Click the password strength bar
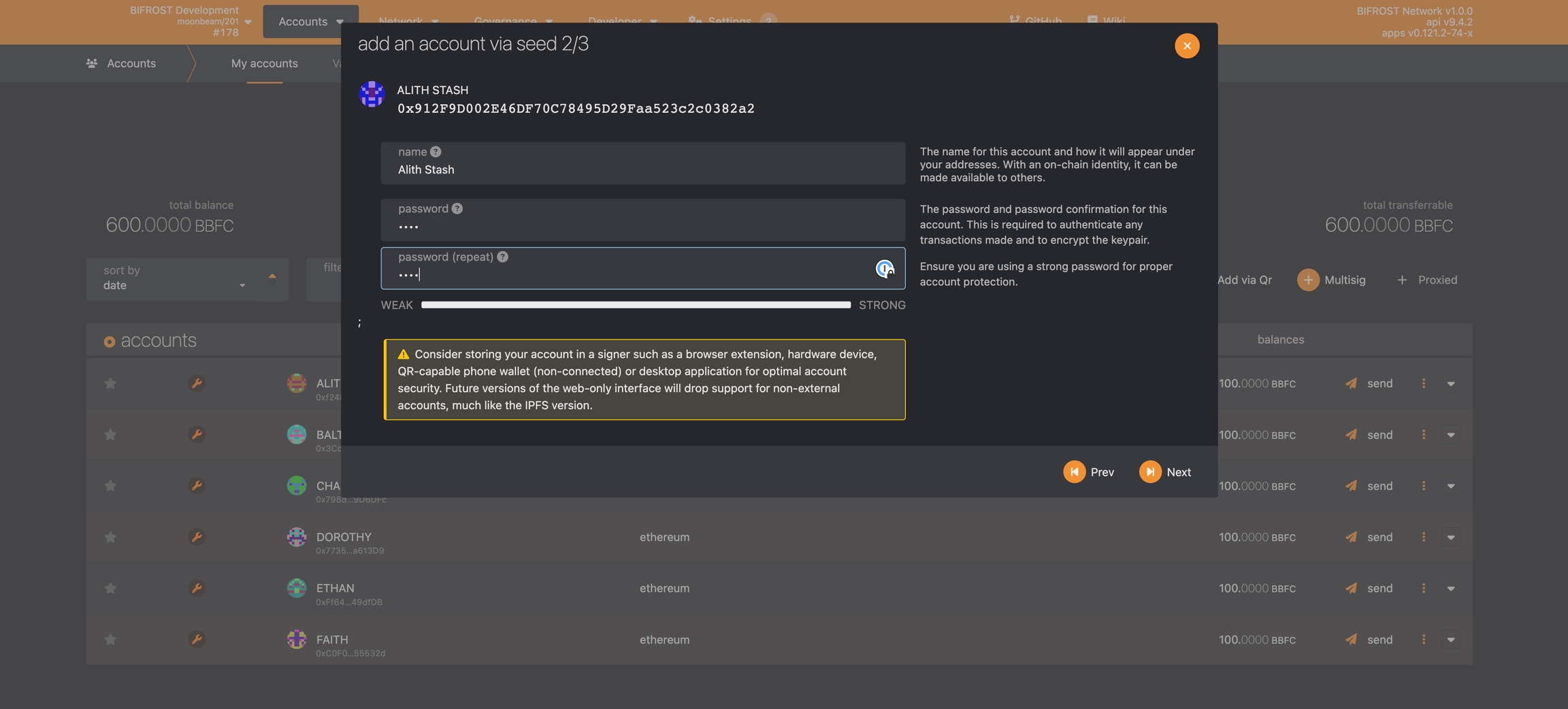 (636, 306)
